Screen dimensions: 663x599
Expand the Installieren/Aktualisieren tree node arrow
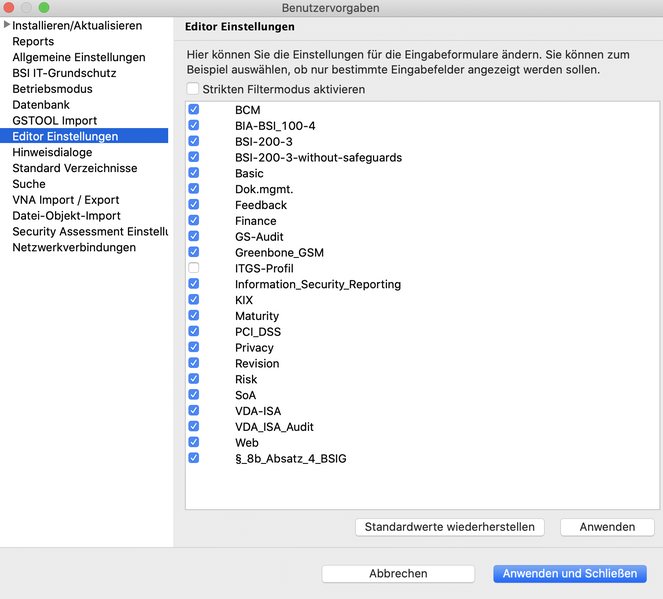(x=6, y=25)
